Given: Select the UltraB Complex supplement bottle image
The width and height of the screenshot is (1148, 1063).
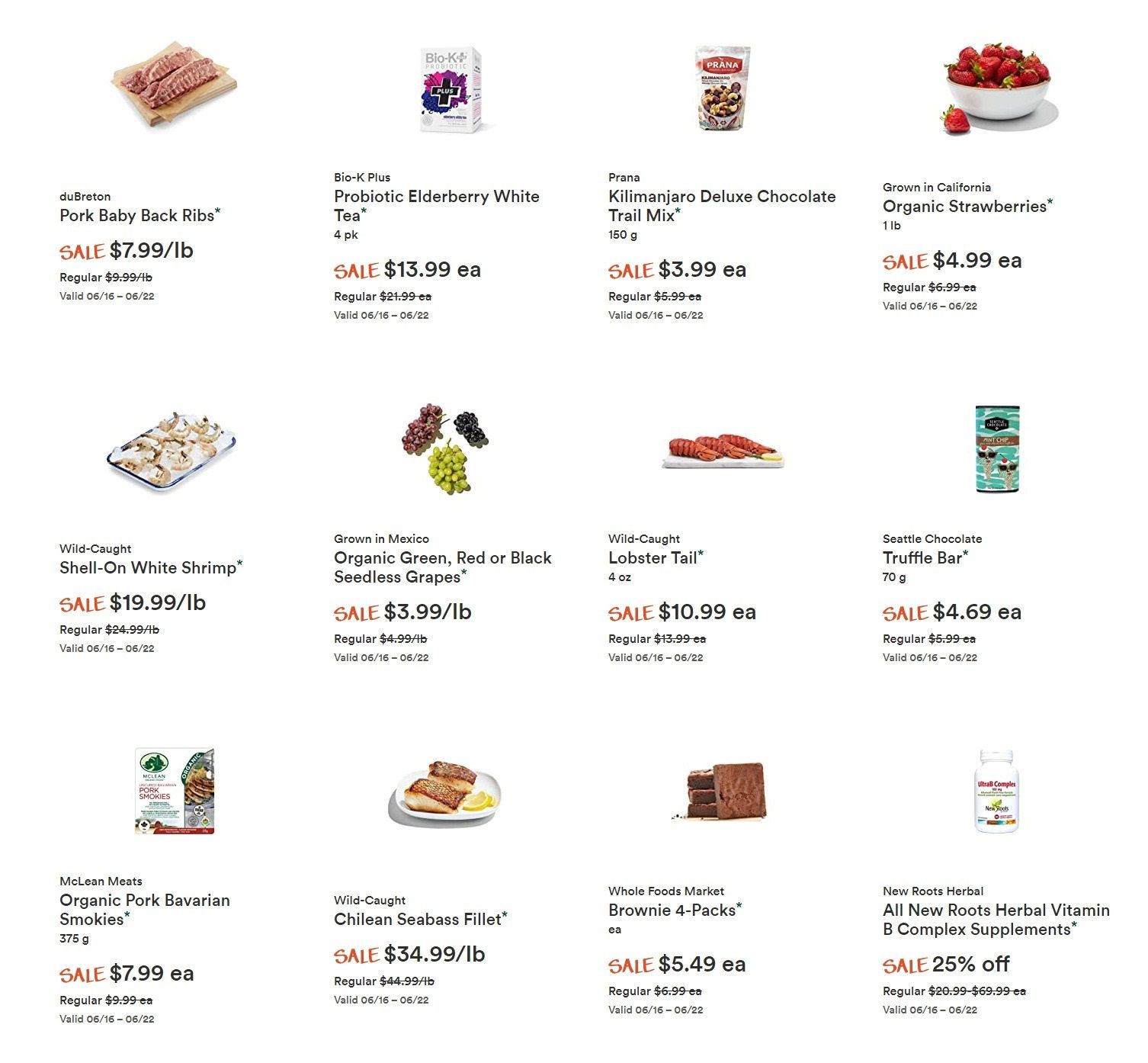Looking at the screenshot, I should 996,792.
